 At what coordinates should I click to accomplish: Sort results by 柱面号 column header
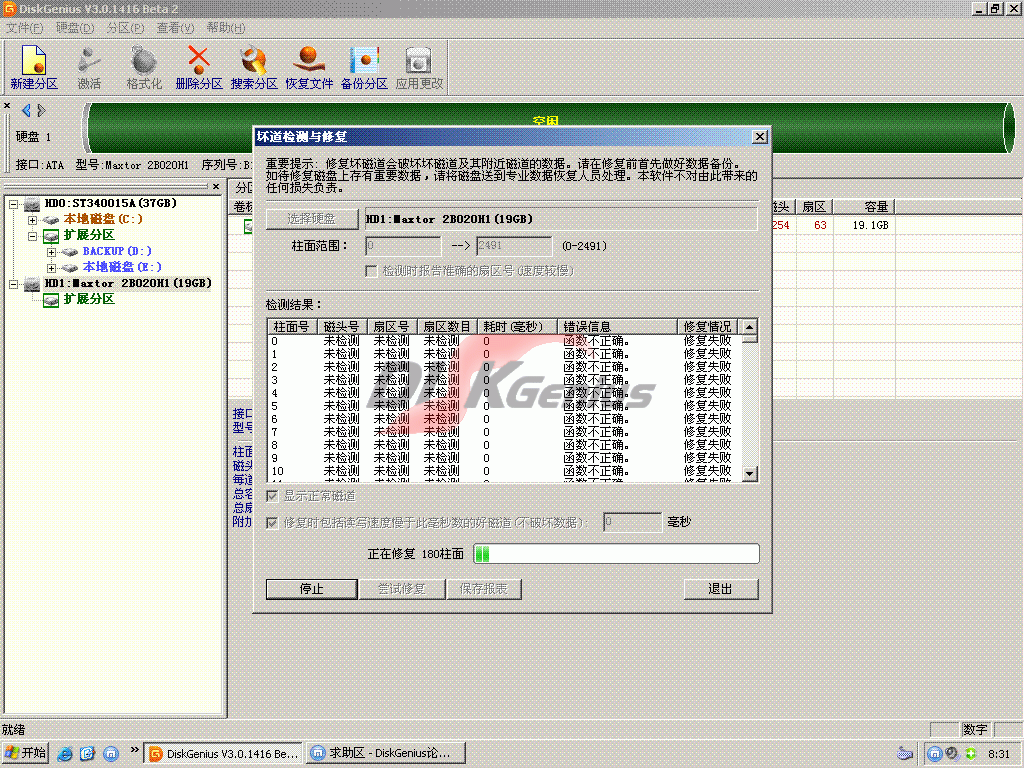coord(292,327)
